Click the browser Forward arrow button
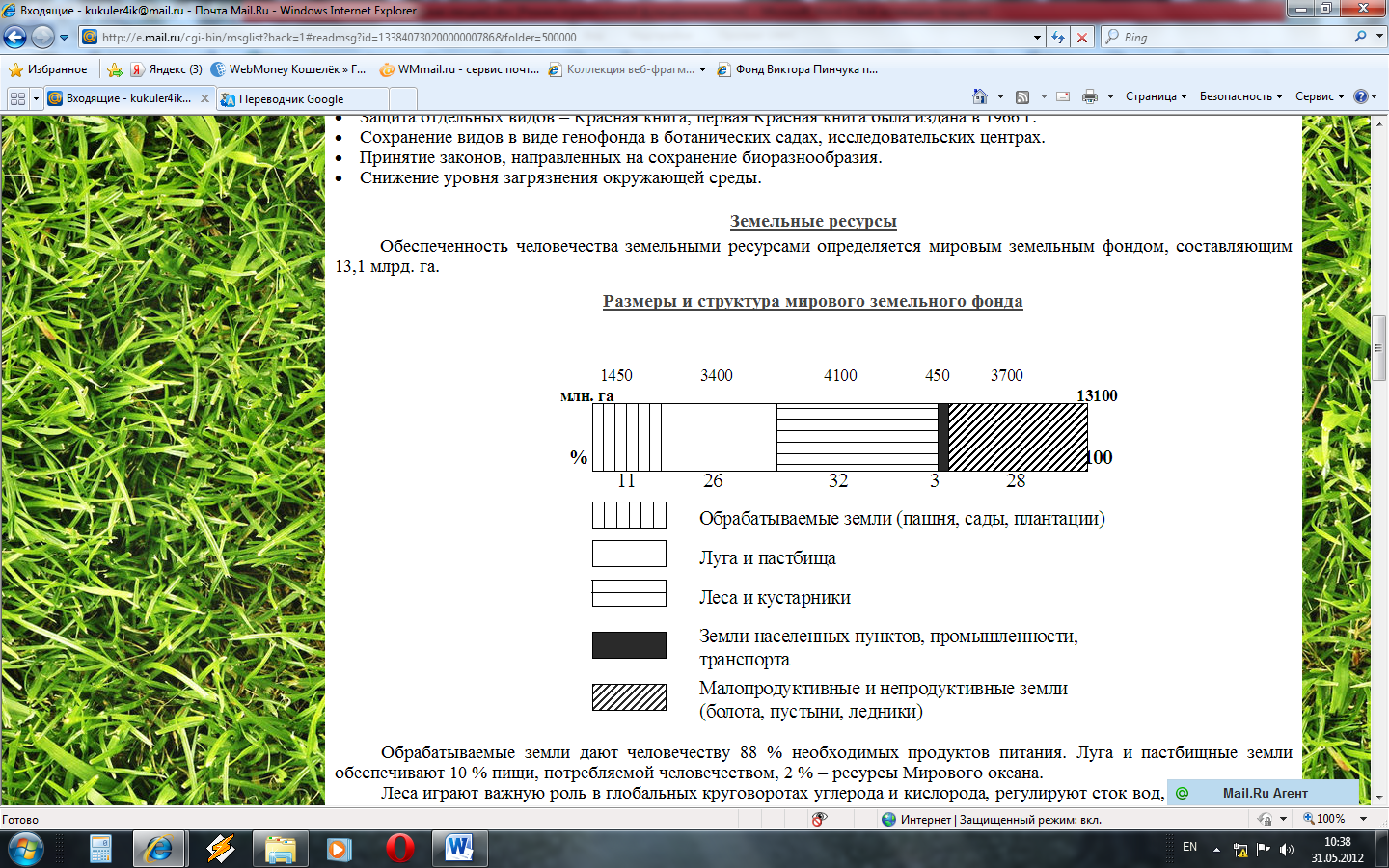The width and height of the screenshot is (1389, 868). [42, 37]
